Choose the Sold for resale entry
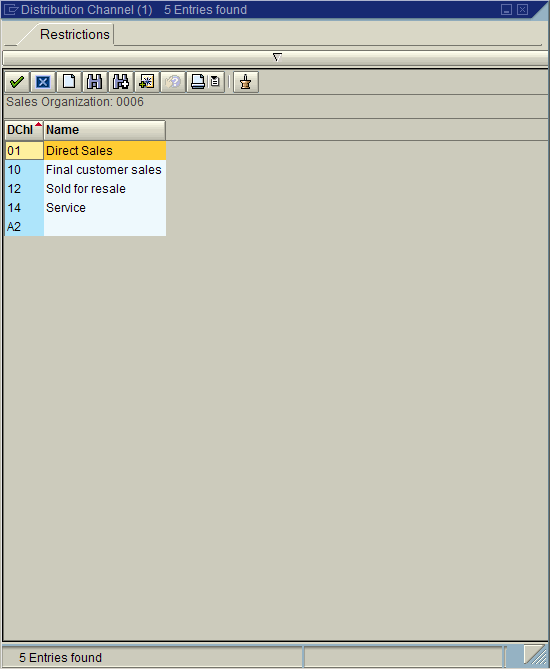 click(x=85, y=189)
